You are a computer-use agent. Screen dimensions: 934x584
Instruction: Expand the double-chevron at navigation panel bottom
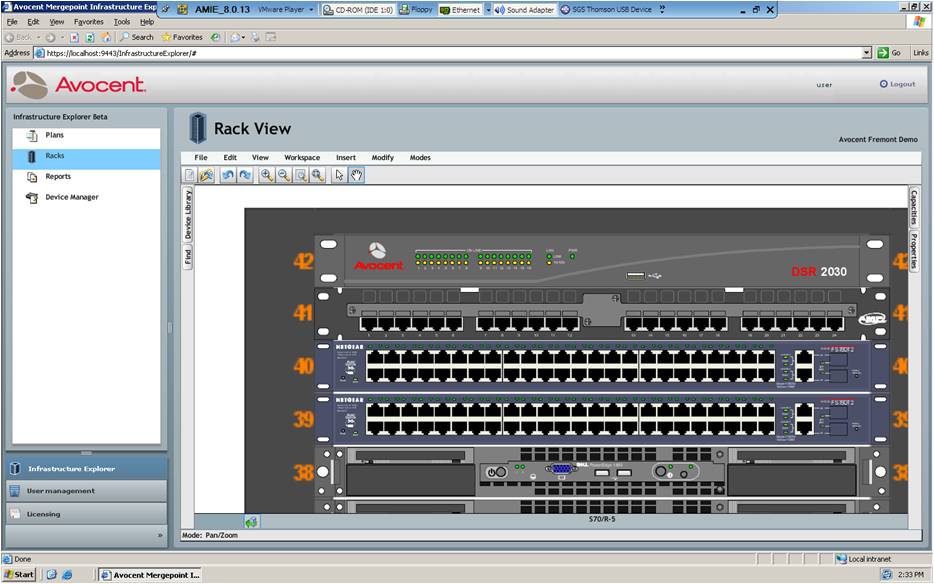tap(159, 536)
